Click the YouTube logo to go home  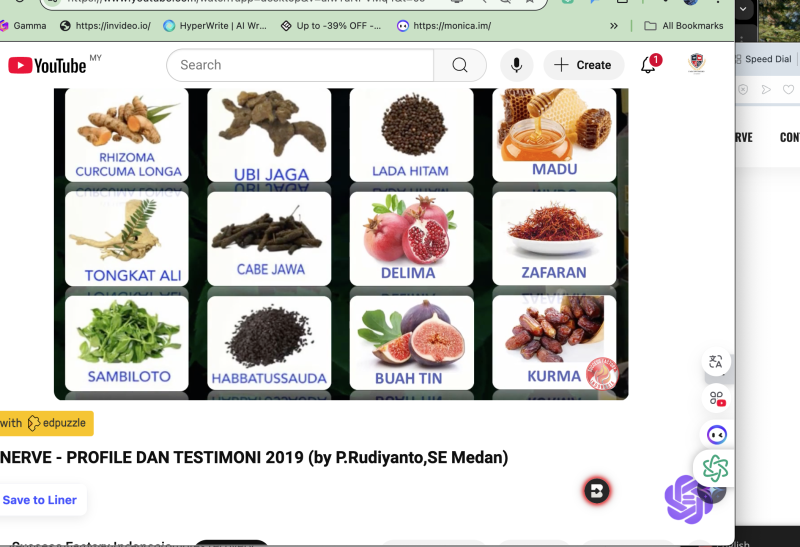click(x=47, y=65)
